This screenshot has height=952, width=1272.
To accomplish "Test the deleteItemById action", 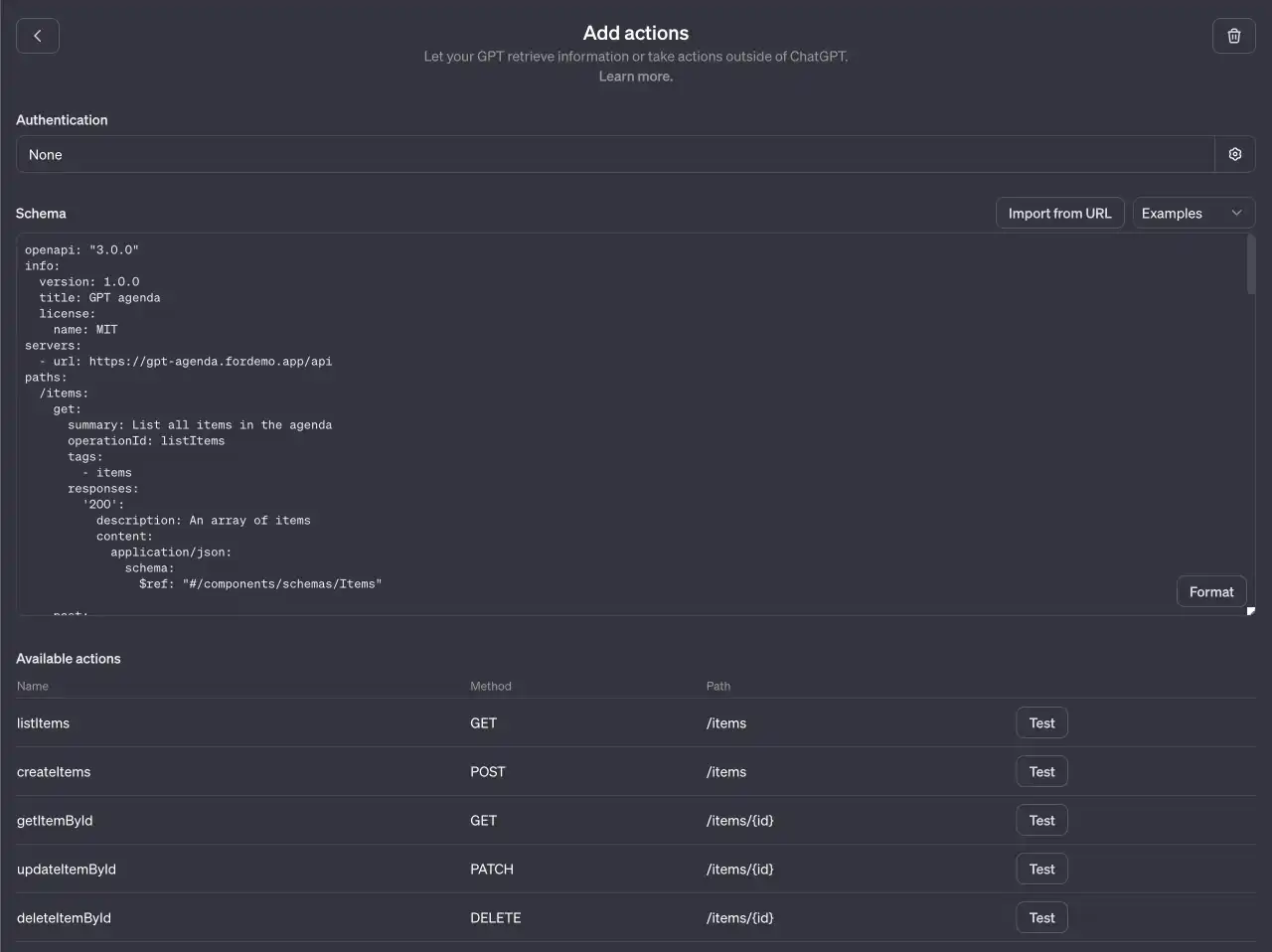I will point(1040,916).
